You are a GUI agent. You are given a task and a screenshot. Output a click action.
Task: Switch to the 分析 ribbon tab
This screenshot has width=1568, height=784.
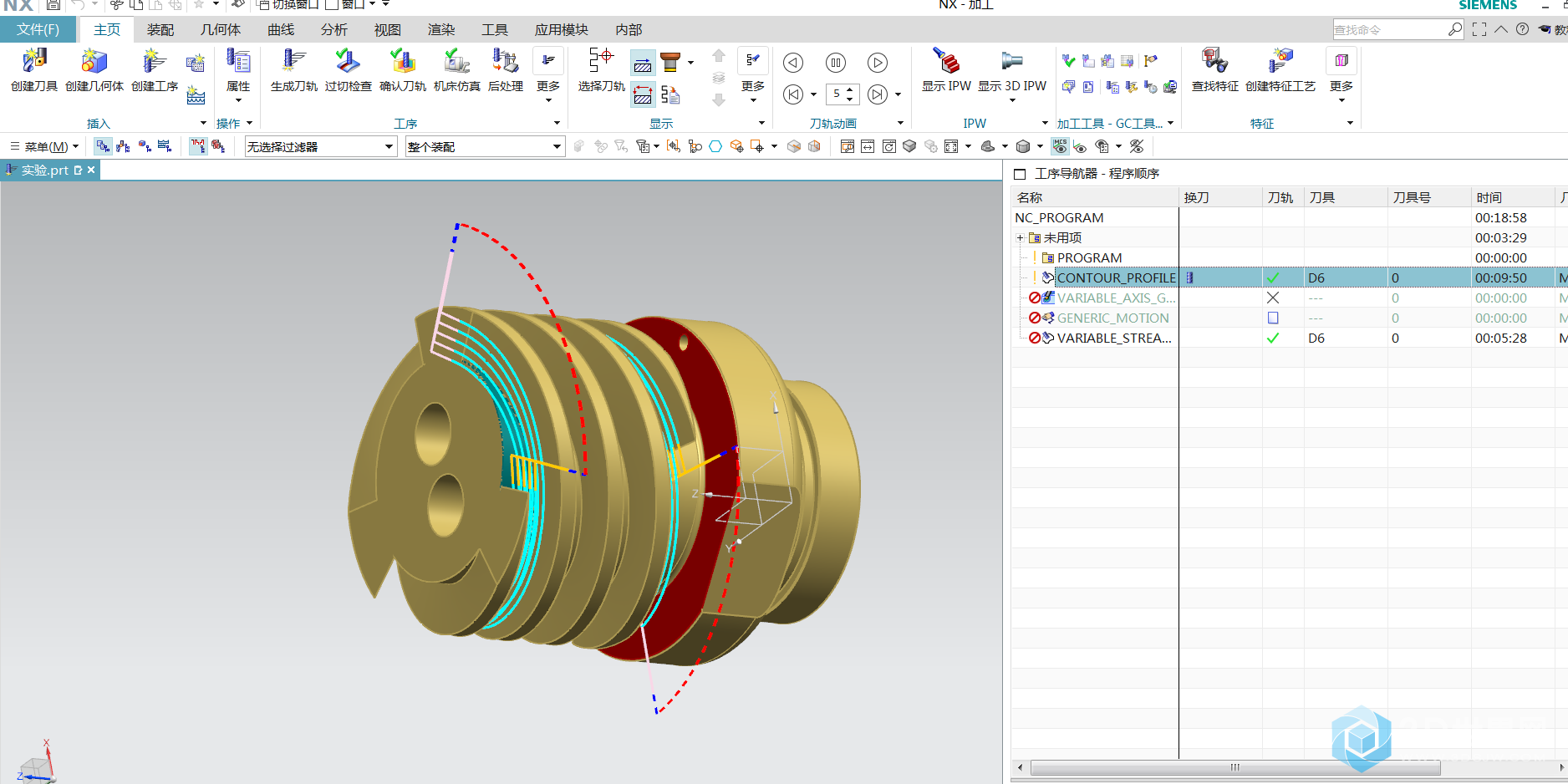[x=334, y=29]
